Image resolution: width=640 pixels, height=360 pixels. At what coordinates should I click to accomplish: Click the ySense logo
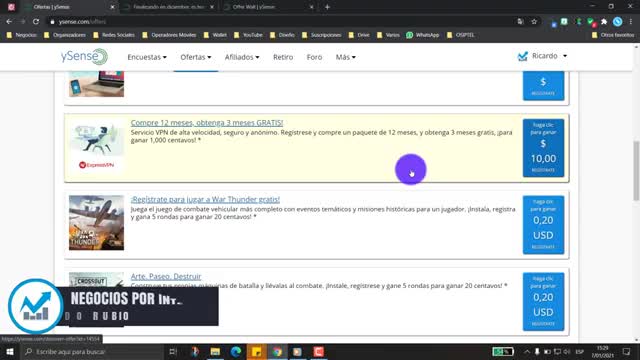(84, 57)
